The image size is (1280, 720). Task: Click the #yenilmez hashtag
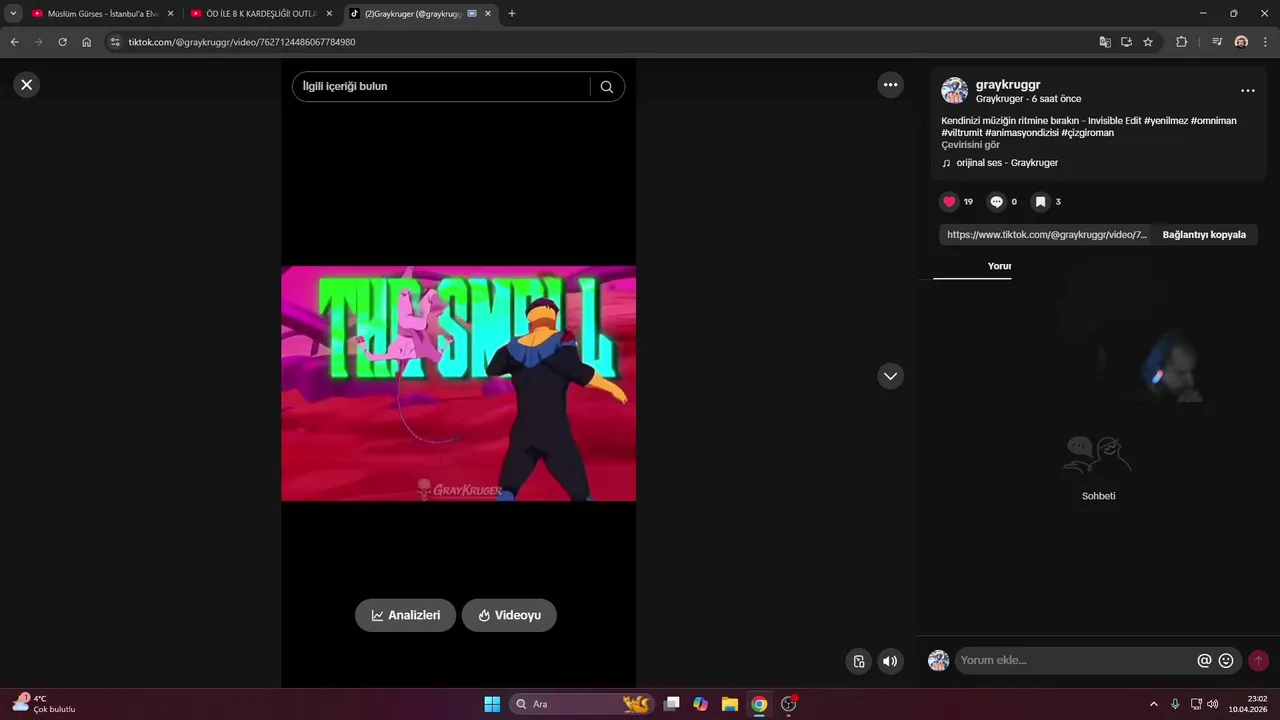click(1166, 121)
